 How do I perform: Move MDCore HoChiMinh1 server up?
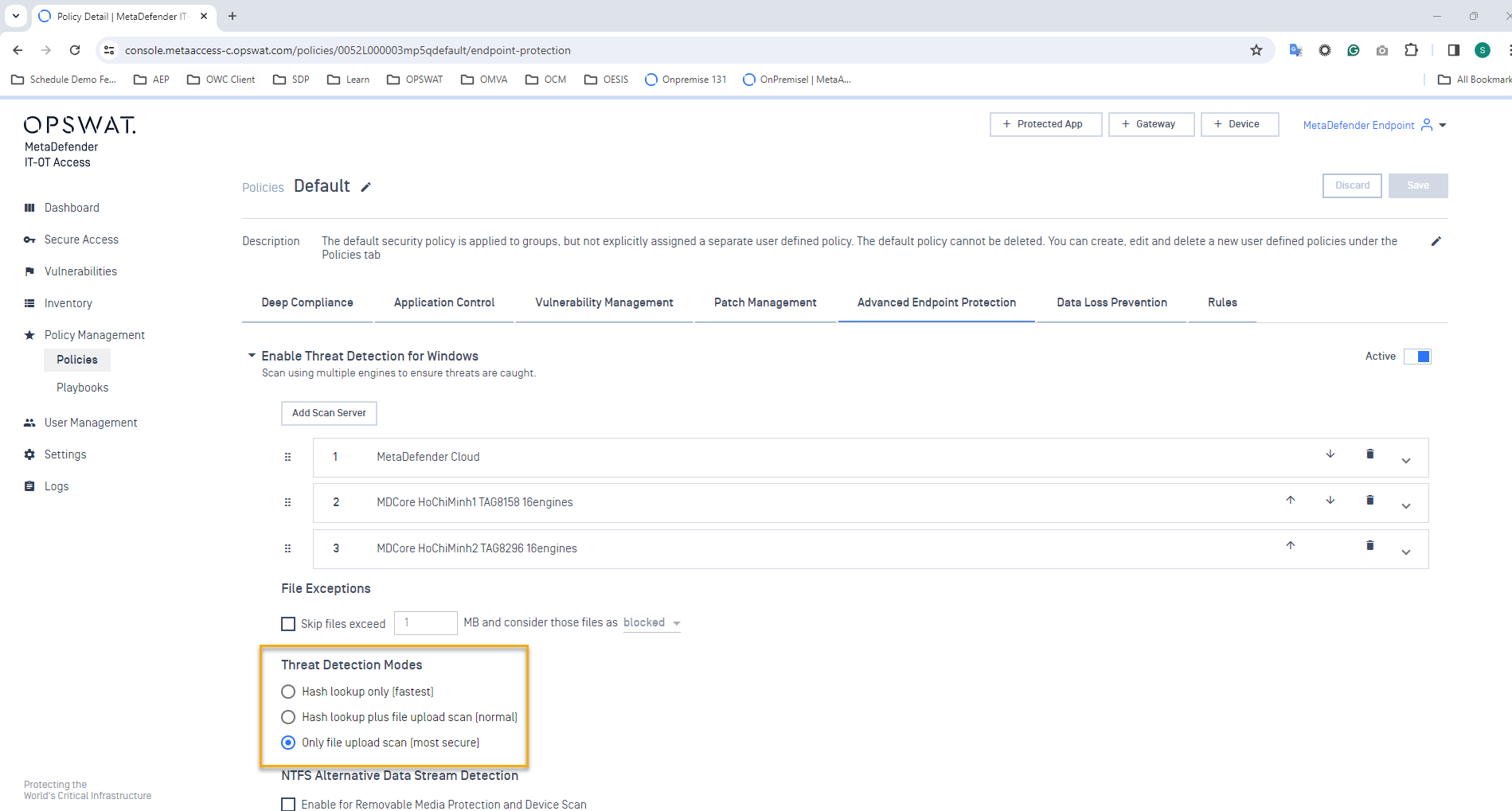[1291, 500]
